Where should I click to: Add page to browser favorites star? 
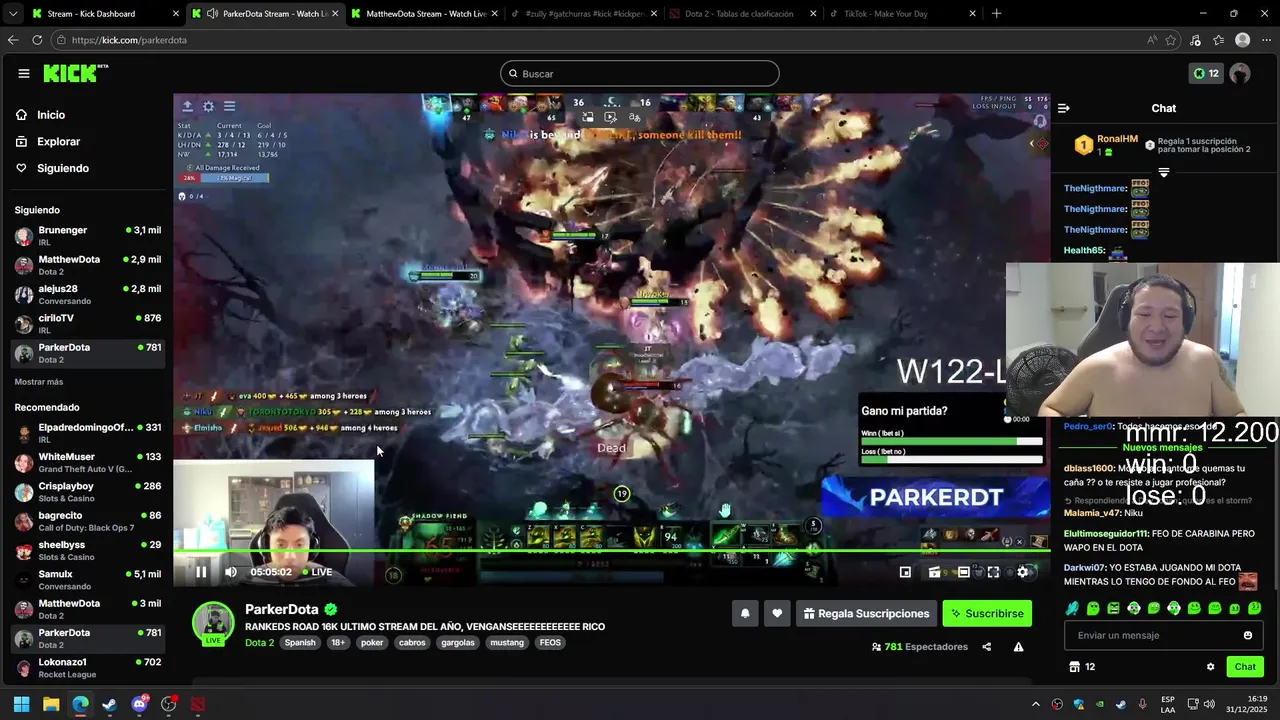coord(1173,40)
